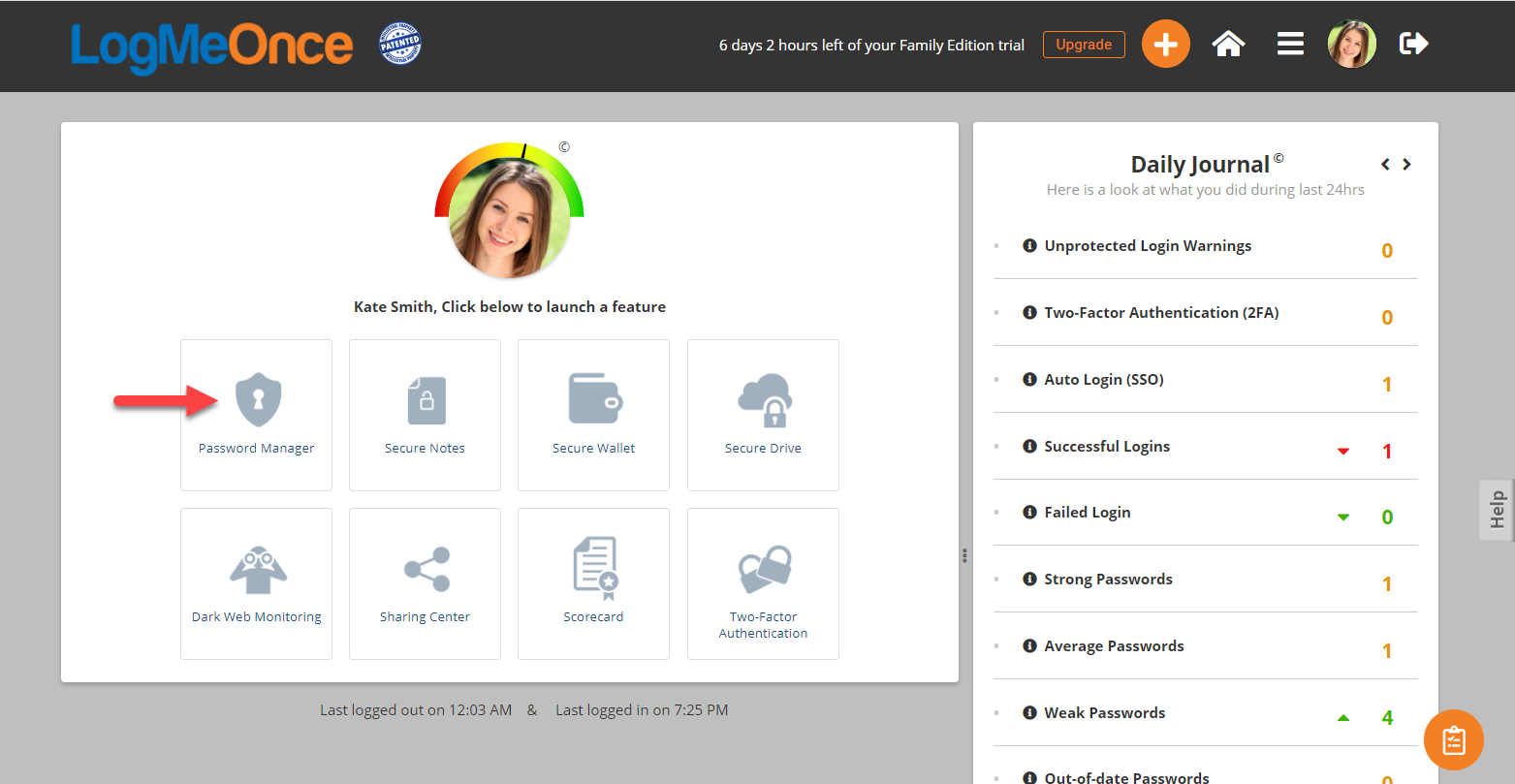Click the Password Manager label
This screenshot has width=1515, height=784.
tap(257, 449)
